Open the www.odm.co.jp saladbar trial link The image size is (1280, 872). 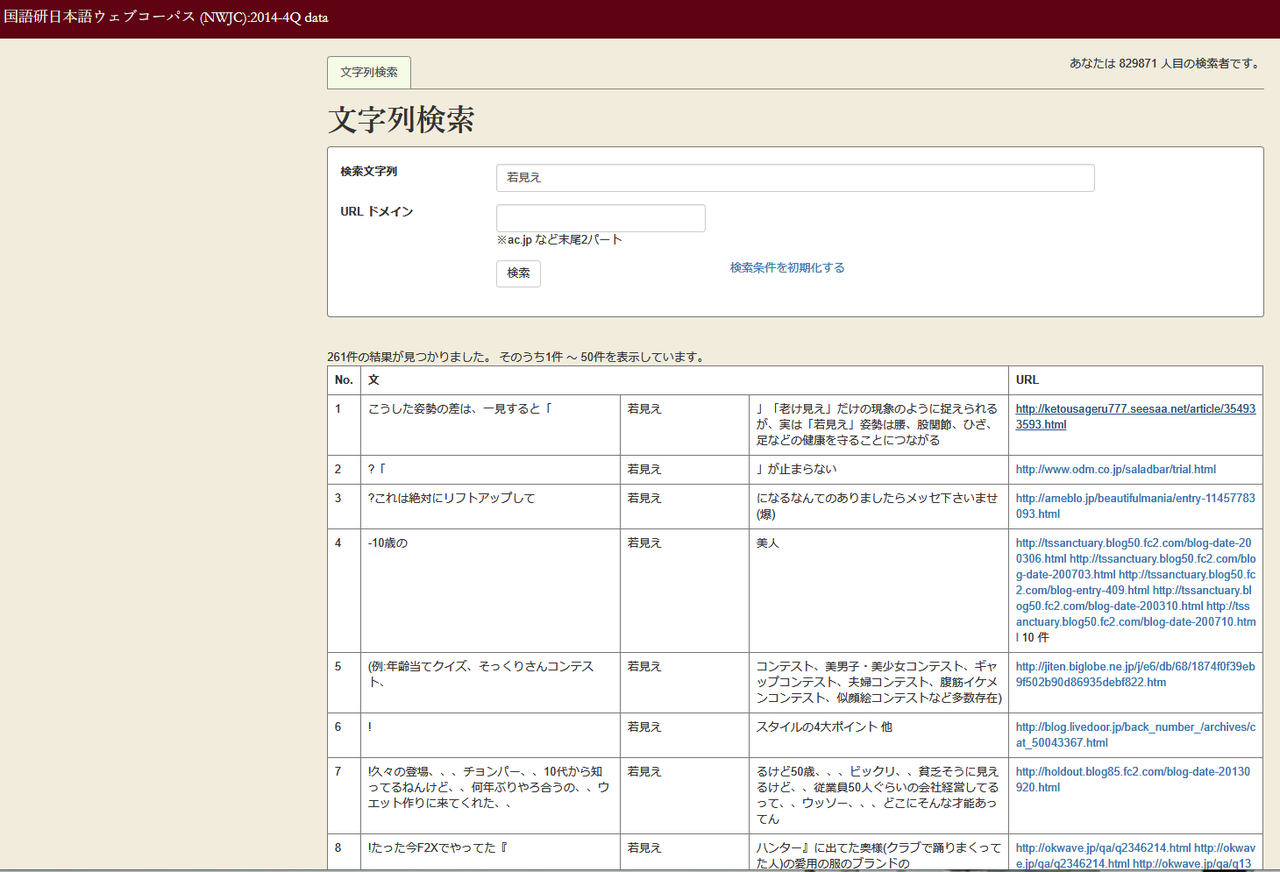pyautogui.click(x=1116, y=469)
